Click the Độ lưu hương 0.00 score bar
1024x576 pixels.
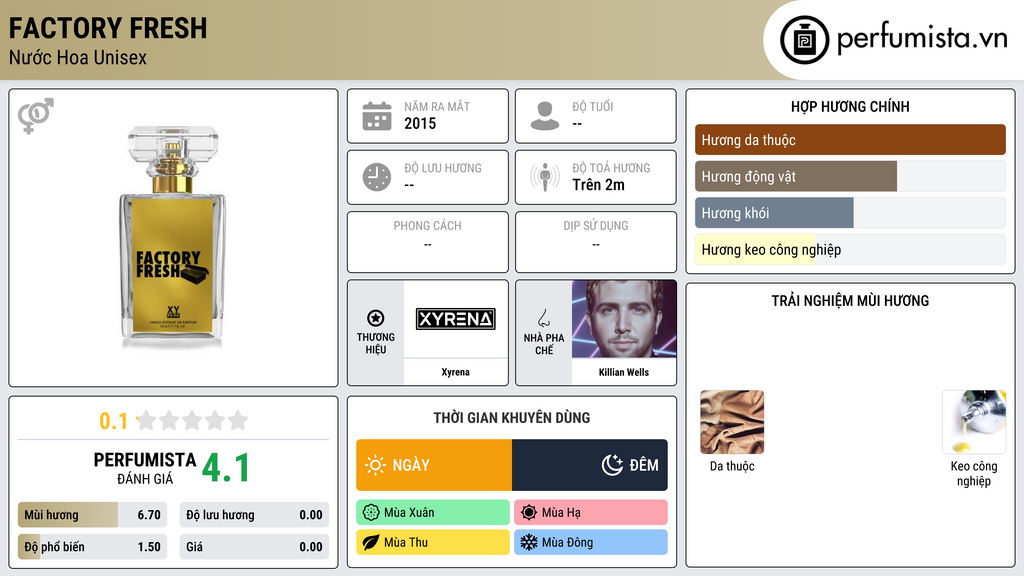coord(254,515)
